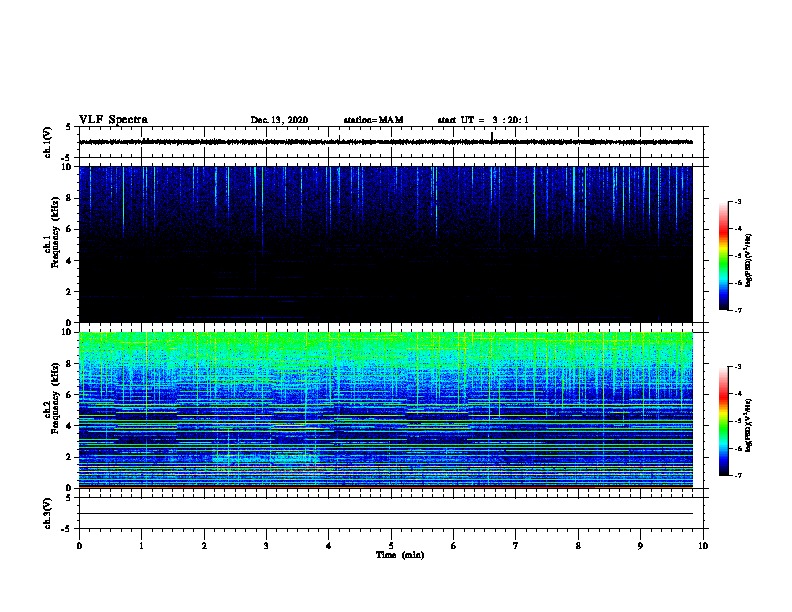Image resolution: width=792 pixels, height=612 pixels.
Task: Click time axis tick label "6"
Action: (454, 546)
